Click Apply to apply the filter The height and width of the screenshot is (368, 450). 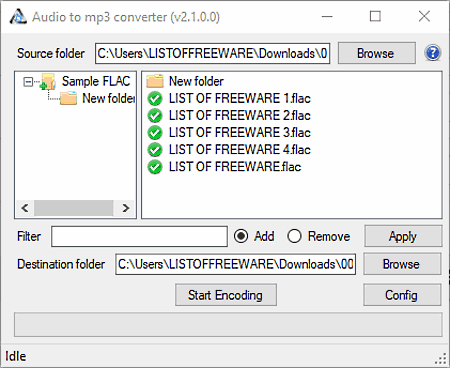tap(403, 236)
